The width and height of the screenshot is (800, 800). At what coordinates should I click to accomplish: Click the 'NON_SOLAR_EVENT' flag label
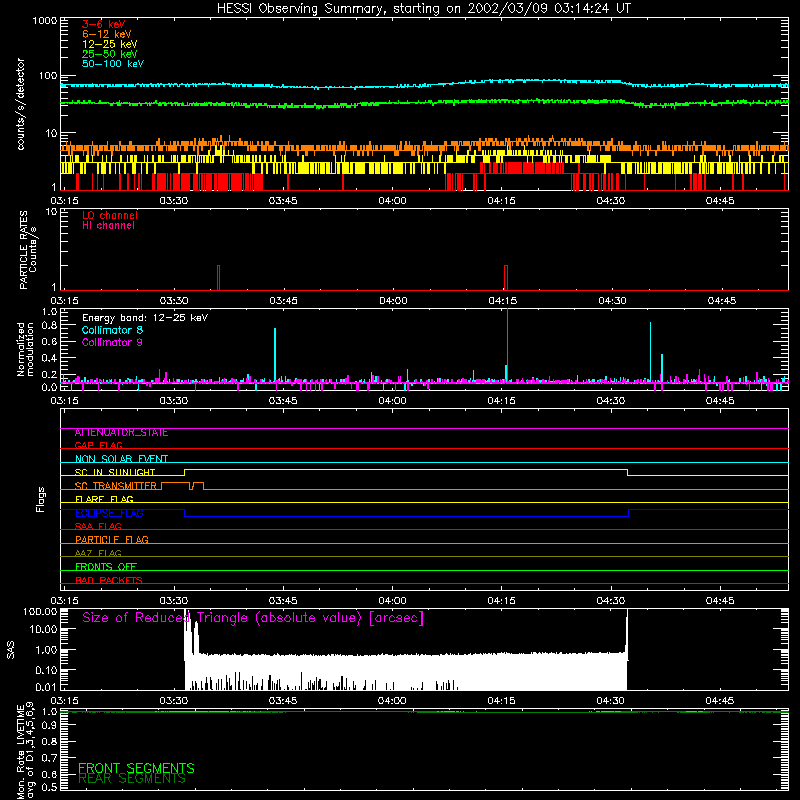tap(121, 459)
